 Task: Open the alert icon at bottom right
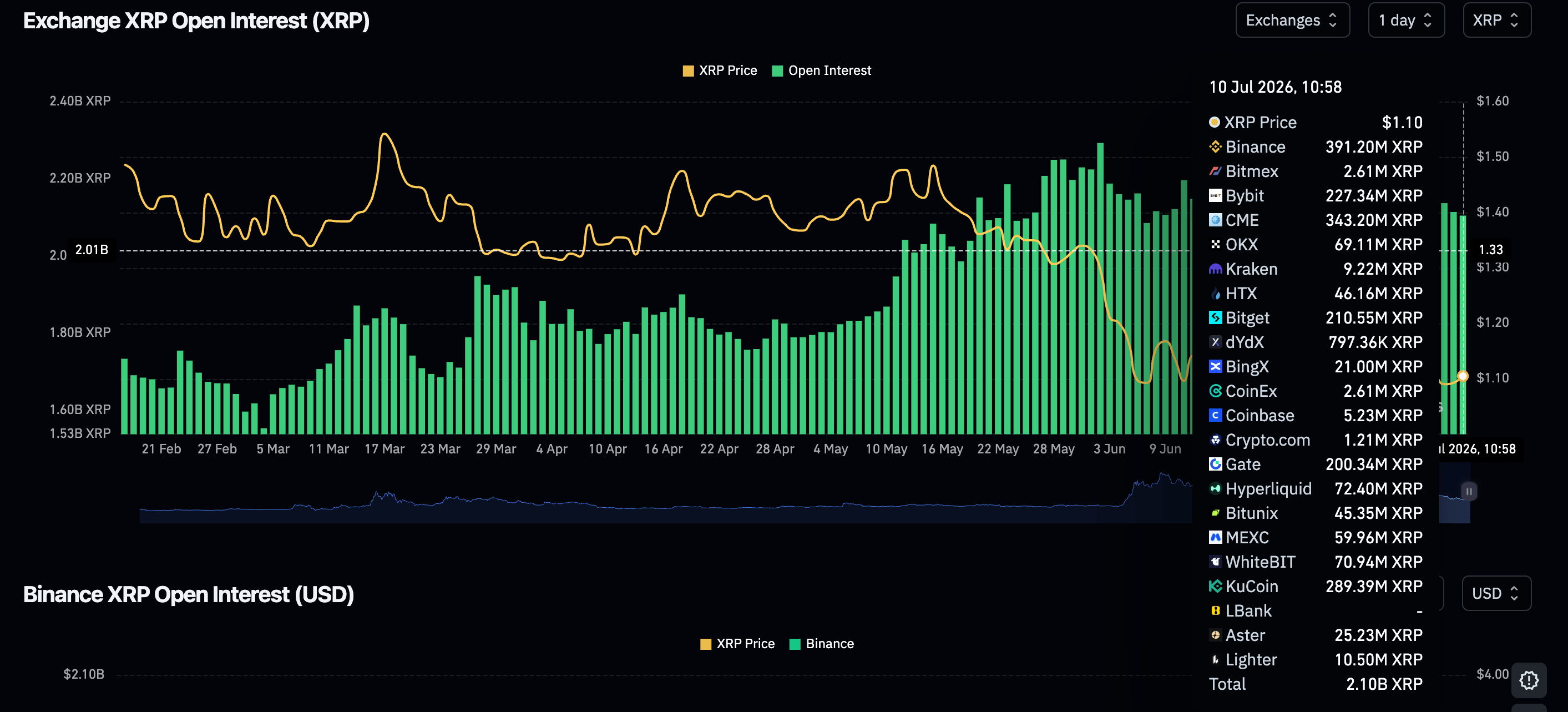[x=1529, y=680]
